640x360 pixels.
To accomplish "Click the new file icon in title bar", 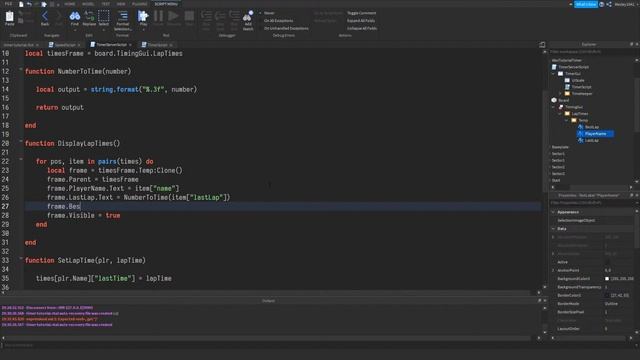I will point(21,4).
